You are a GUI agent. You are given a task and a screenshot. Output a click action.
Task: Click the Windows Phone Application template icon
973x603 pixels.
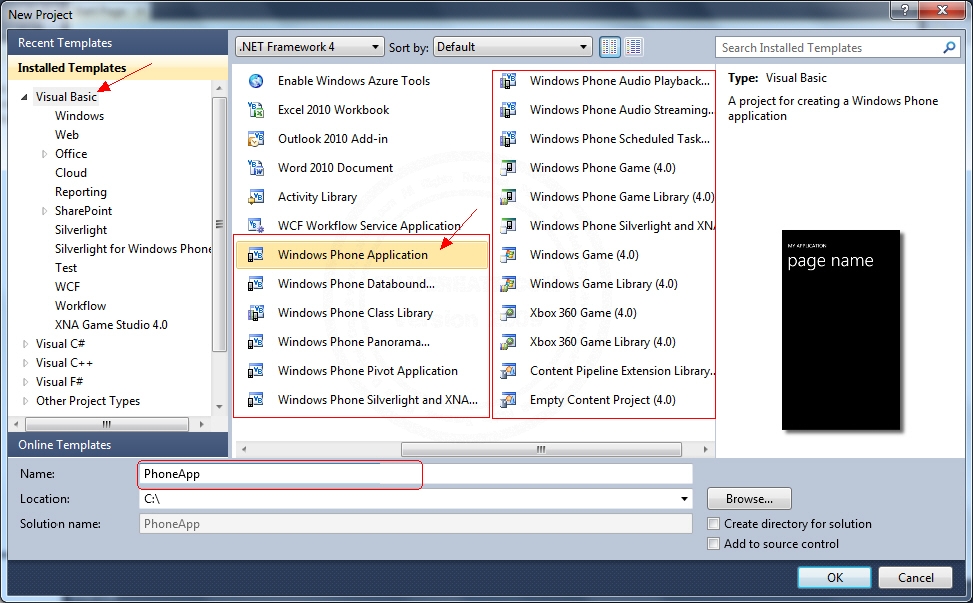tap(256, 255)
